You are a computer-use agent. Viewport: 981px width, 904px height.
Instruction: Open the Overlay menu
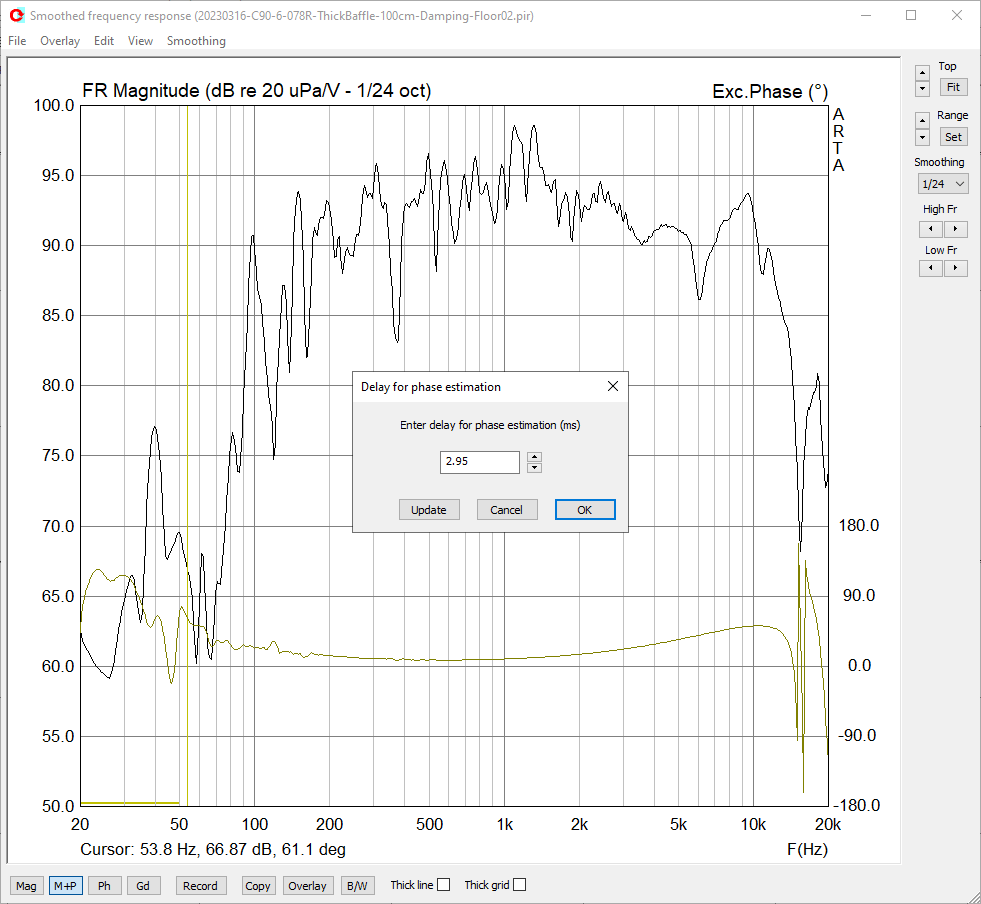(x=60, y=41)
